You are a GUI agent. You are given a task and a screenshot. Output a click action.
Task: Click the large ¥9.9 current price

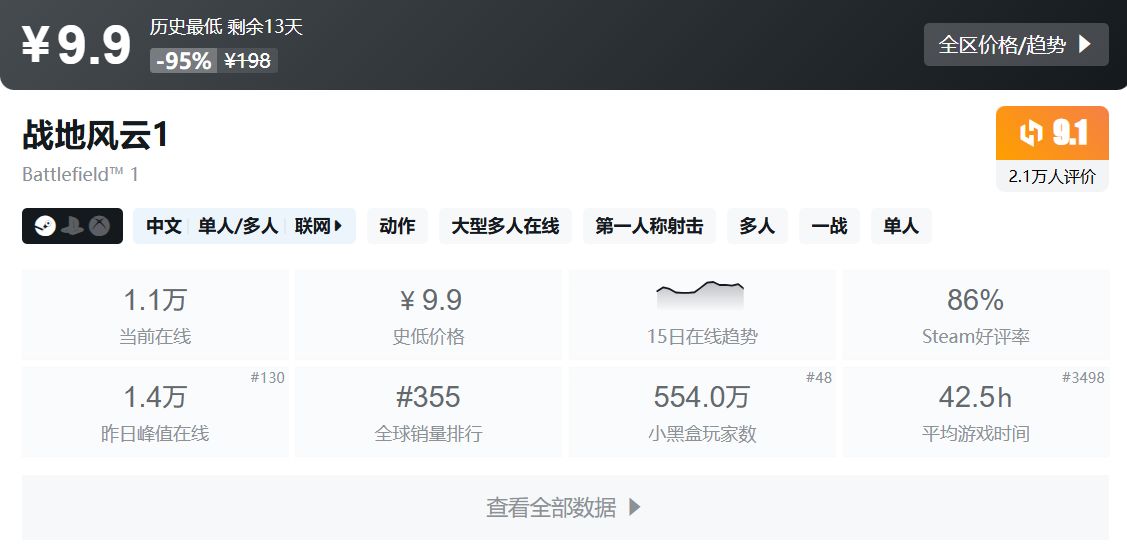pyautogui.click(x=76, y=45)
